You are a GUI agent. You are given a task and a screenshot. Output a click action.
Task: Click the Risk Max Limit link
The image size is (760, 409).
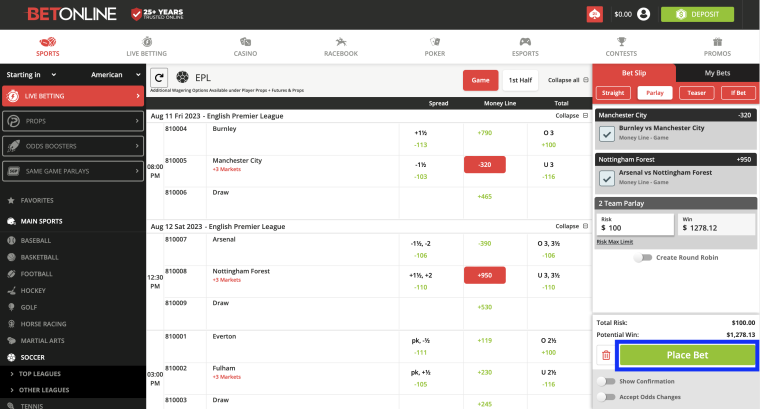615,242
